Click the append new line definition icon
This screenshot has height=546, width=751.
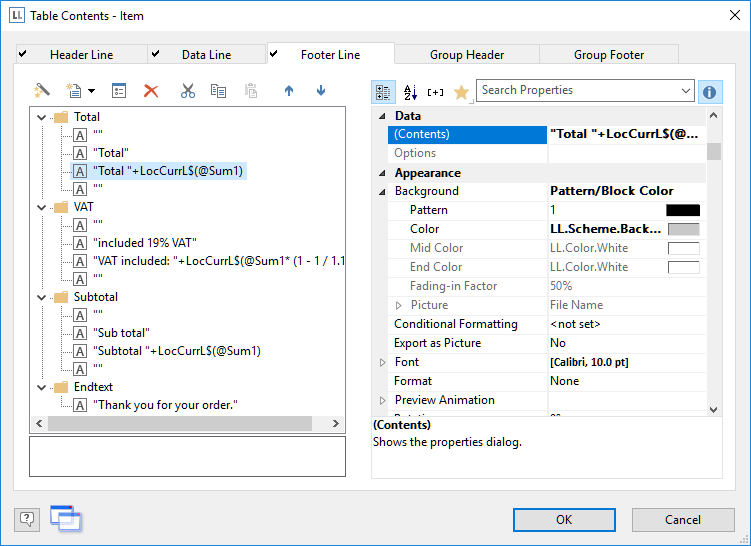click(x=74, y=91)
